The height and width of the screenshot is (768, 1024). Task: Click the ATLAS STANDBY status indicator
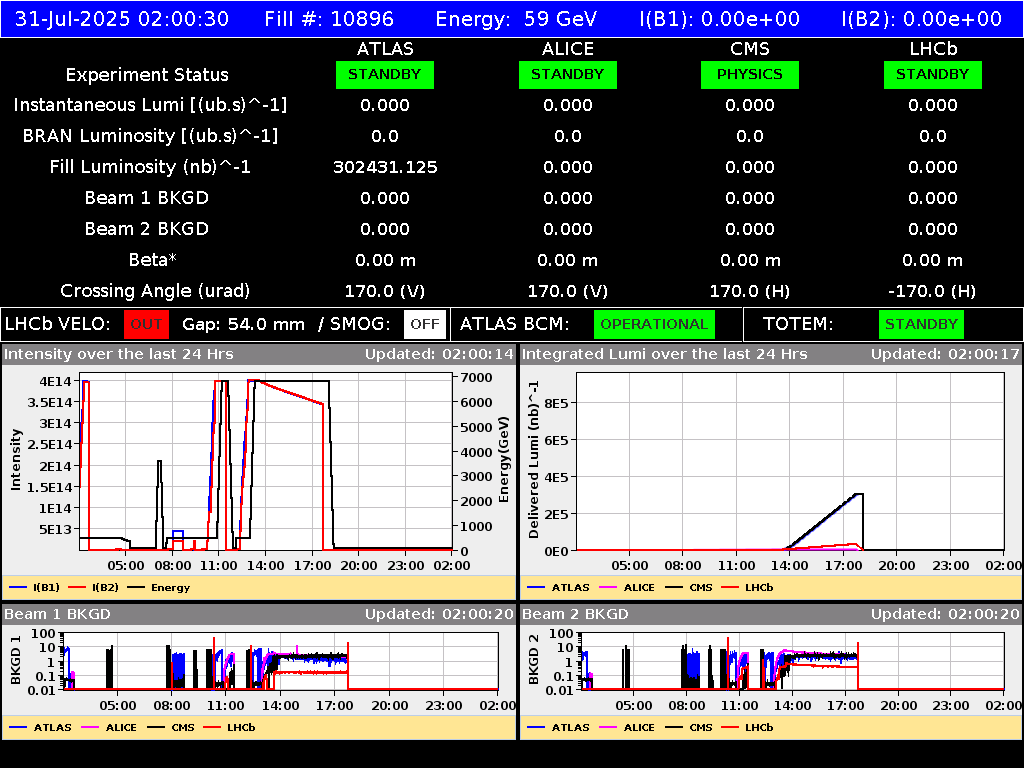(x=385, y=74)
